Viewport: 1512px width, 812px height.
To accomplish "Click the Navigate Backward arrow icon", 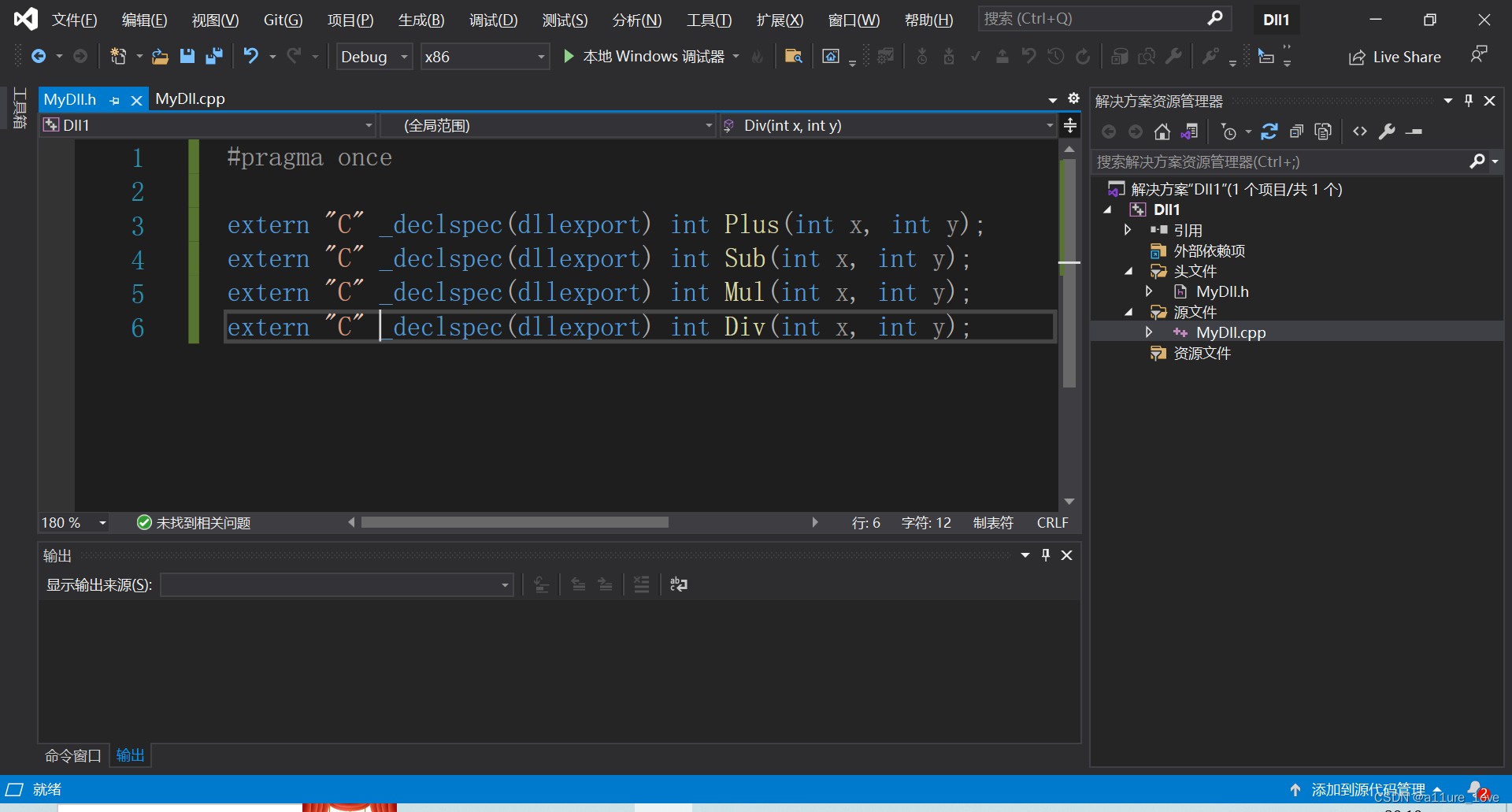I will [39, 56].
